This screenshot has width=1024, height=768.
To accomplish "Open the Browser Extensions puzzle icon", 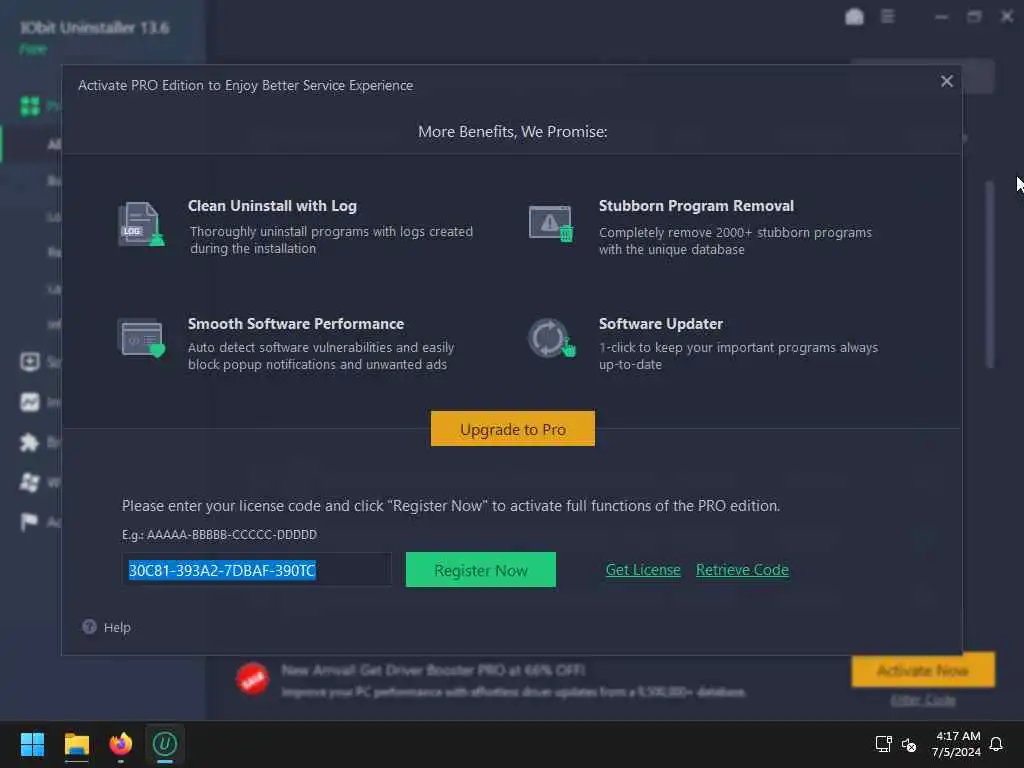I will coord(29,442).
